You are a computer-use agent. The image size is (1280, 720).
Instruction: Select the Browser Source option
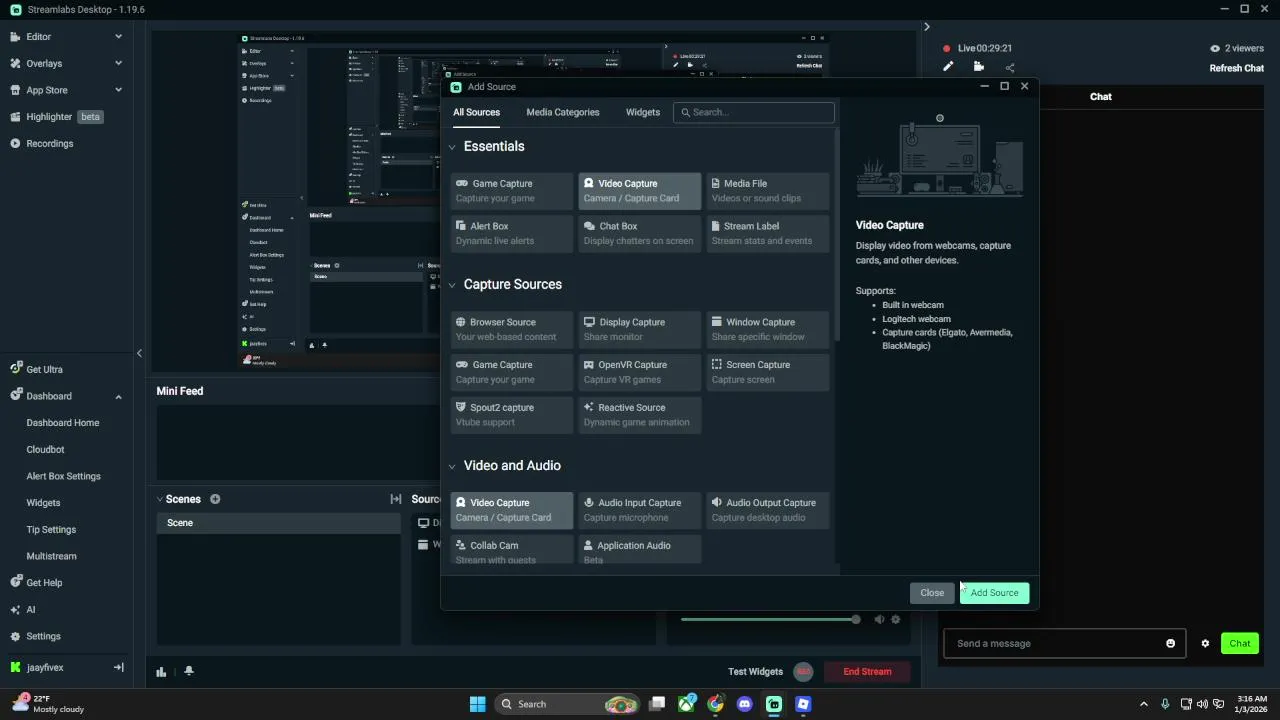tap(512, 329)
